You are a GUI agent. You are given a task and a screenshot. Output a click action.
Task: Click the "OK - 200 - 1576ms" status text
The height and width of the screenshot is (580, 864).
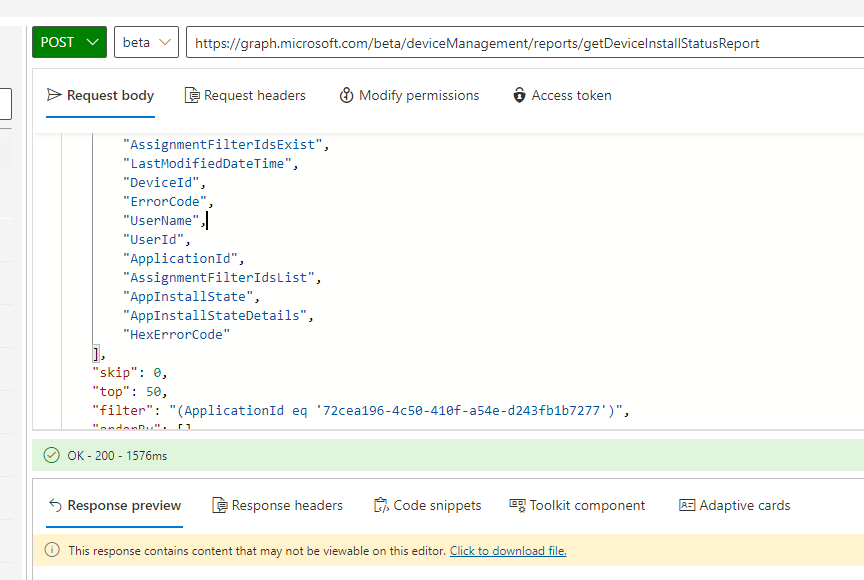(x=117, y=456)
